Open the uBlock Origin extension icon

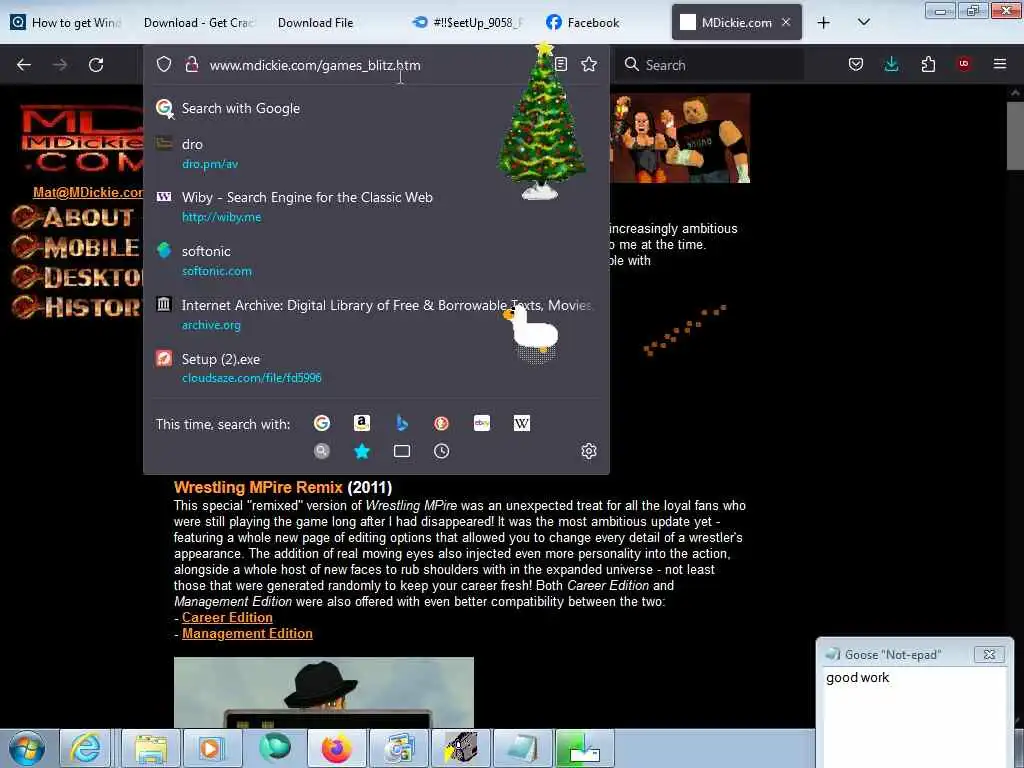point(964,64)
